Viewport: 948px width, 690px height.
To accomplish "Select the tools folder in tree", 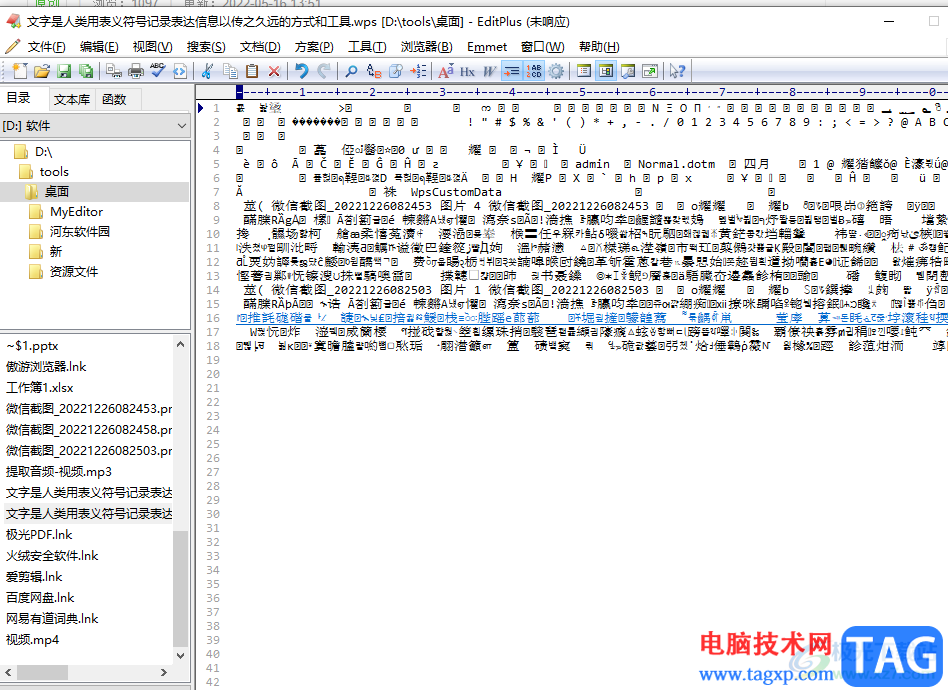I will click(54, 172).
